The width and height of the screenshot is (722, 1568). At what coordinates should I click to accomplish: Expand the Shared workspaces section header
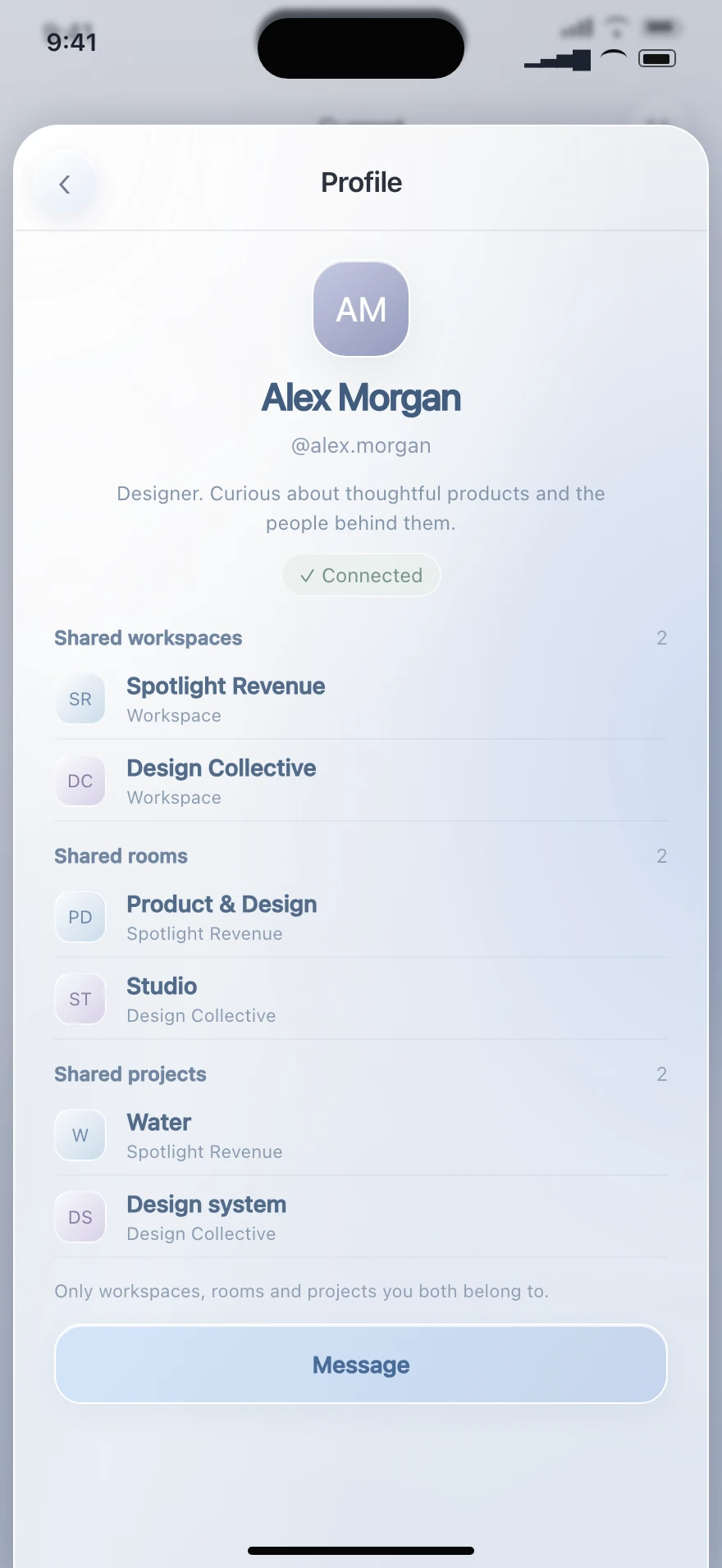pos(361,638)
